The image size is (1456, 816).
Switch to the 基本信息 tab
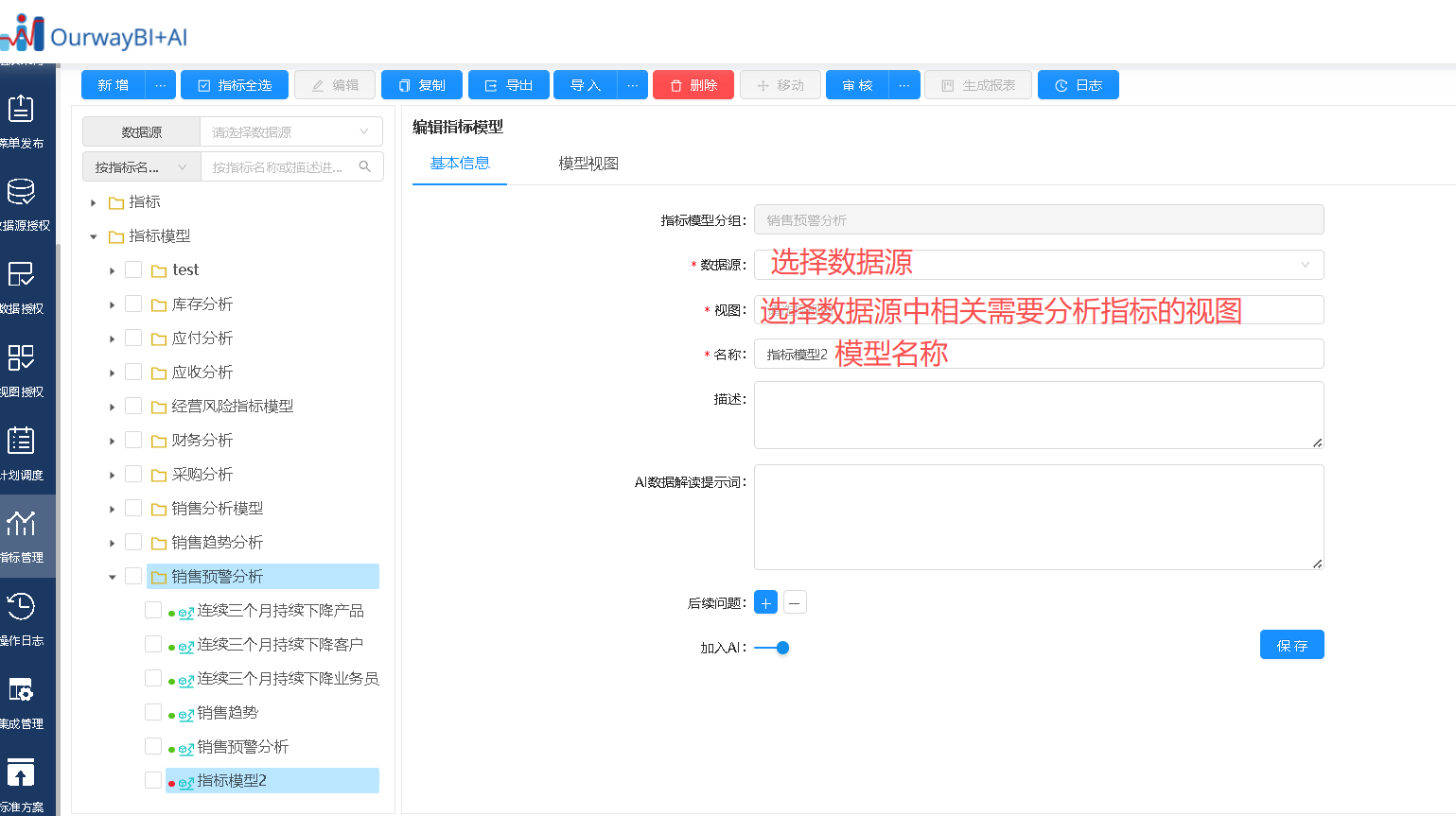click(x=460, y=164)
